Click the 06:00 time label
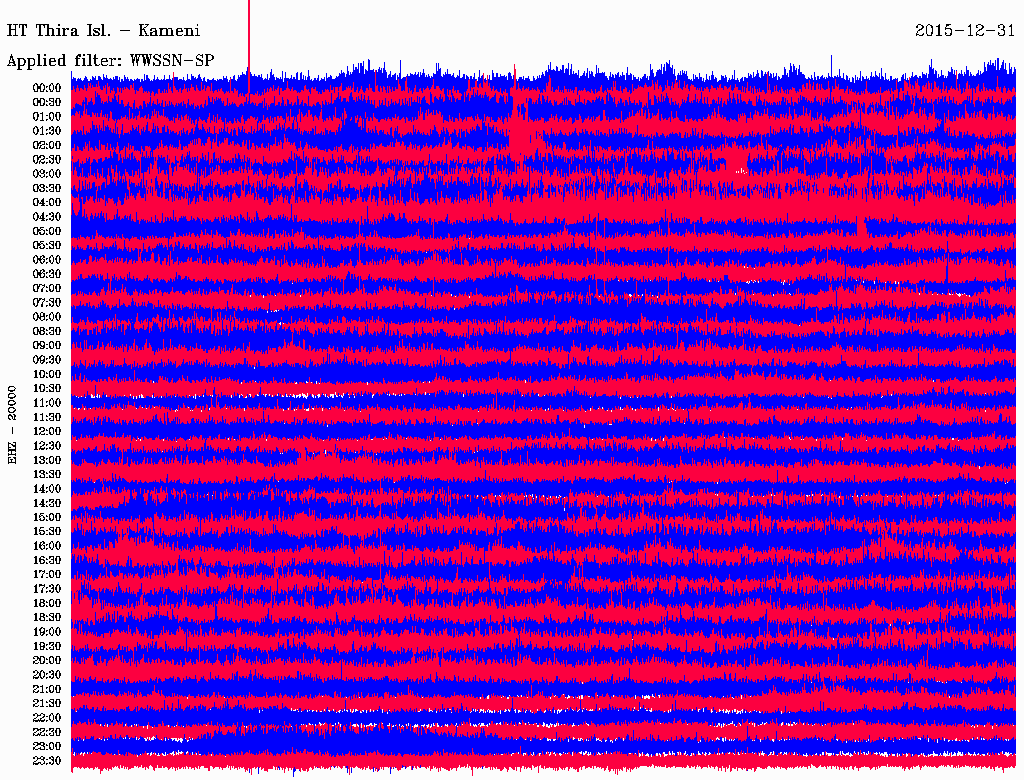 point(47,259)
